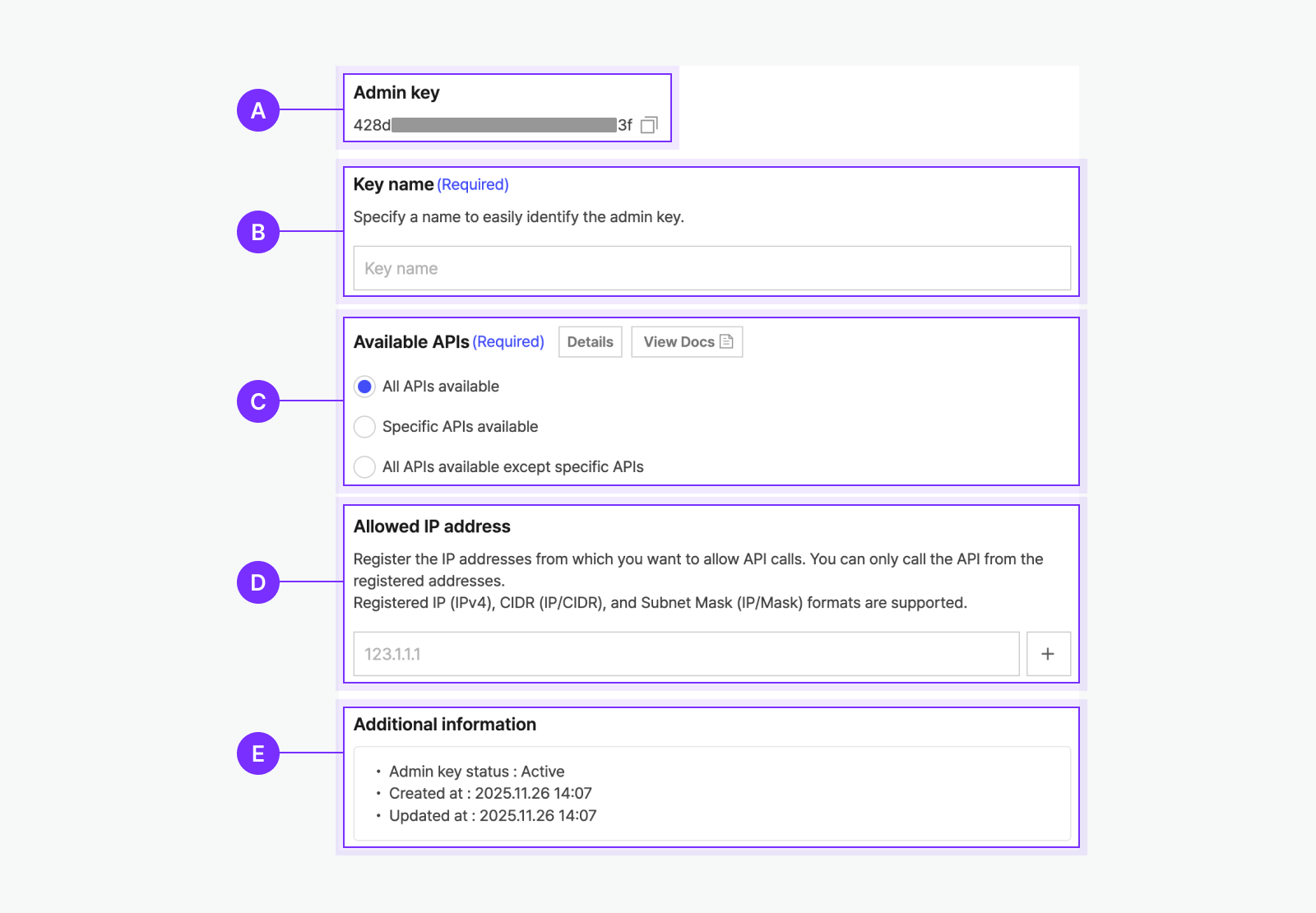Open the Available APIs Details button
Image resolution: width=1316 pixels, height=913 pixels.
590,342
